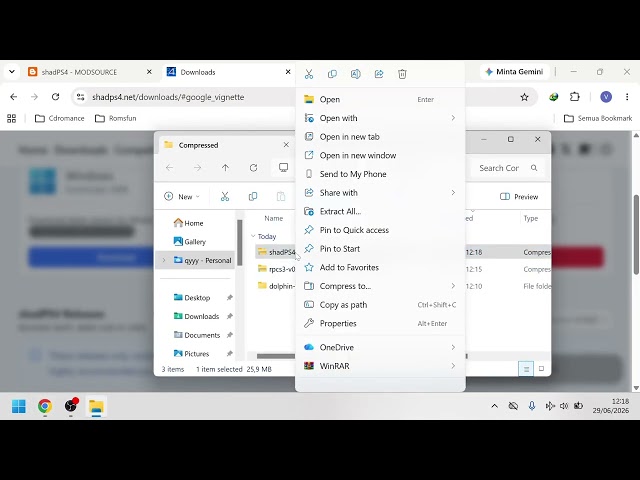
Task: Refresh the File Explorer folder
Action: (x=253, y=168)
